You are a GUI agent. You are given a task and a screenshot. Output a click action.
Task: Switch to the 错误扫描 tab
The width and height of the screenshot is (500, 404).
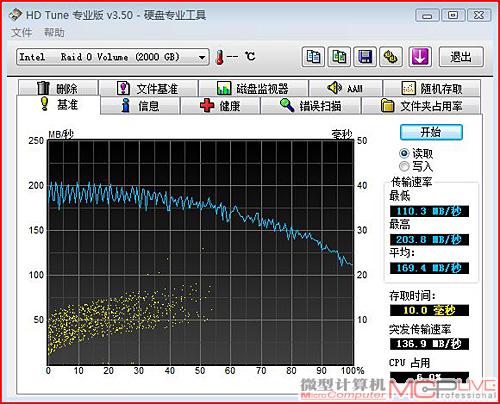[311, 106]
